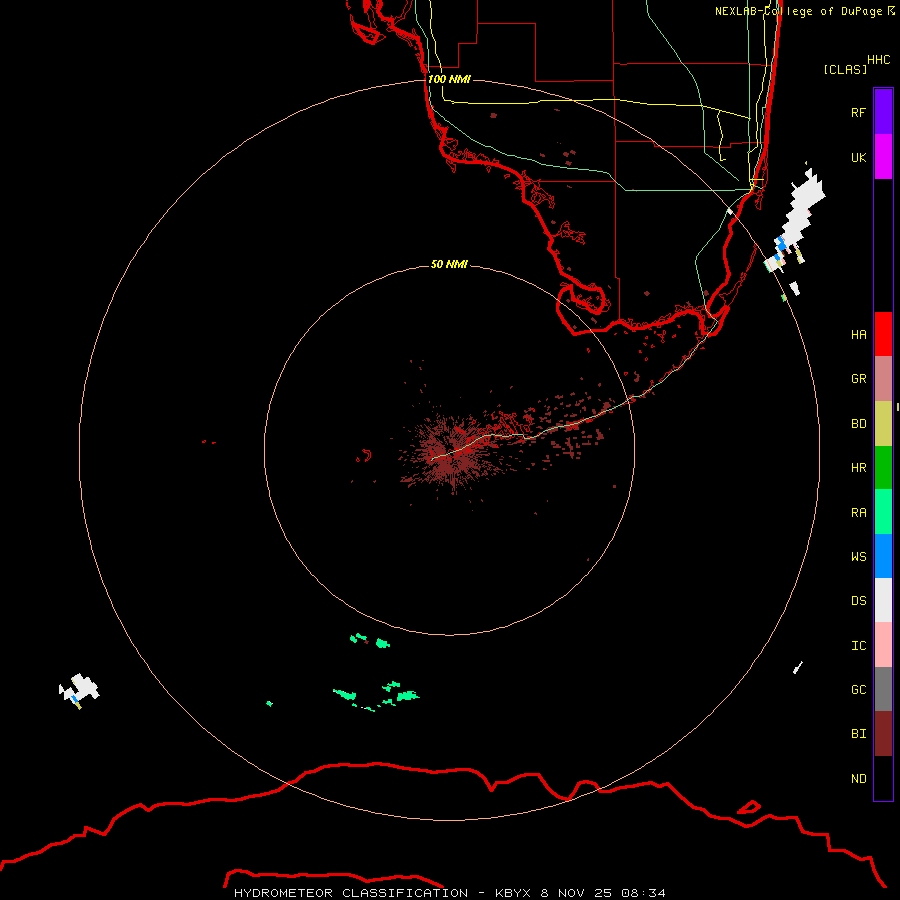Click the "RA" legend label
900x900 pixels.
[x=858, y=513]
